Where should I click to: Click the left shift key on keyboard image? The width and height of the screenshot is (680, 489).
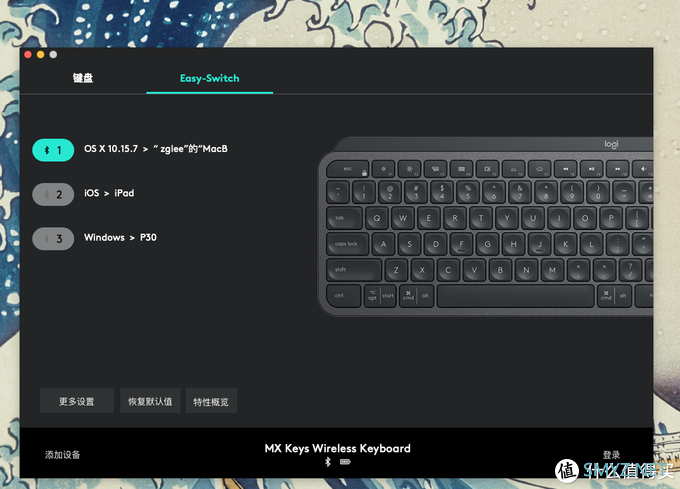[354, 270]
